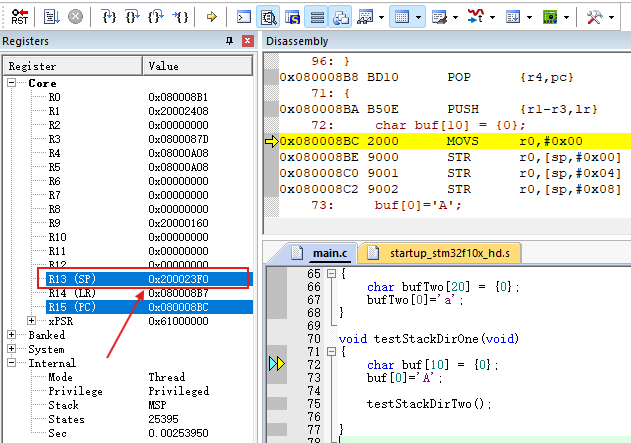Select the R13 (SP) register row

tap(149, 279)
